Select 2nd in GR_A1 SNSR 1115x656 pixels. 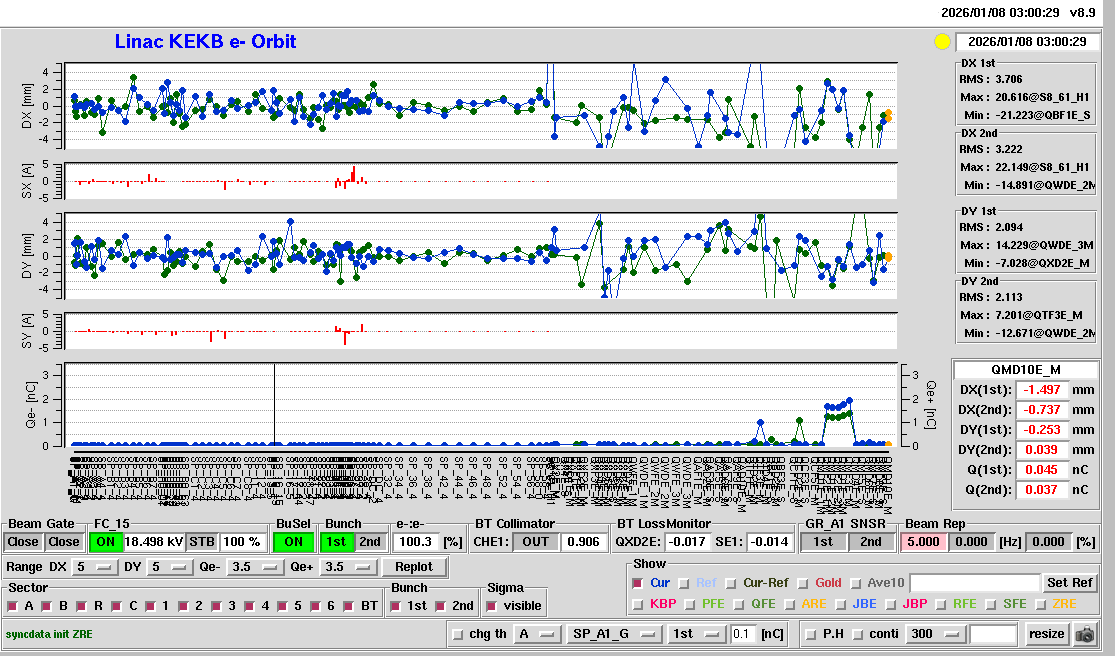coord(871,542)
